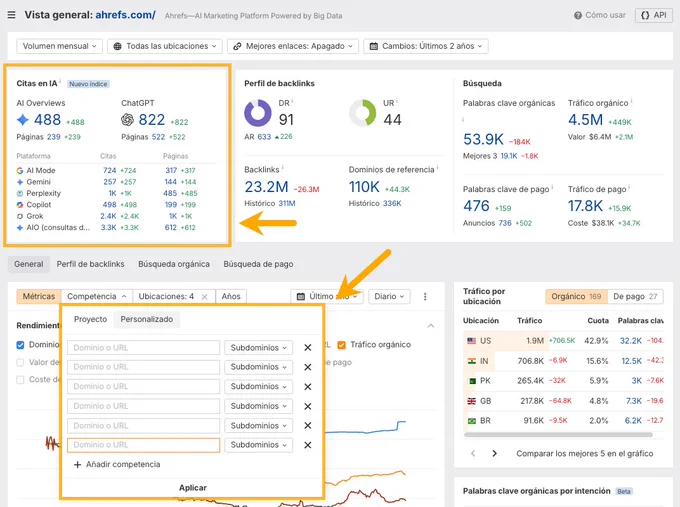The height and width of the screenshot is (507, 680).
Task: Click the plus icon Añadir competencia
Action: (78, 464)
